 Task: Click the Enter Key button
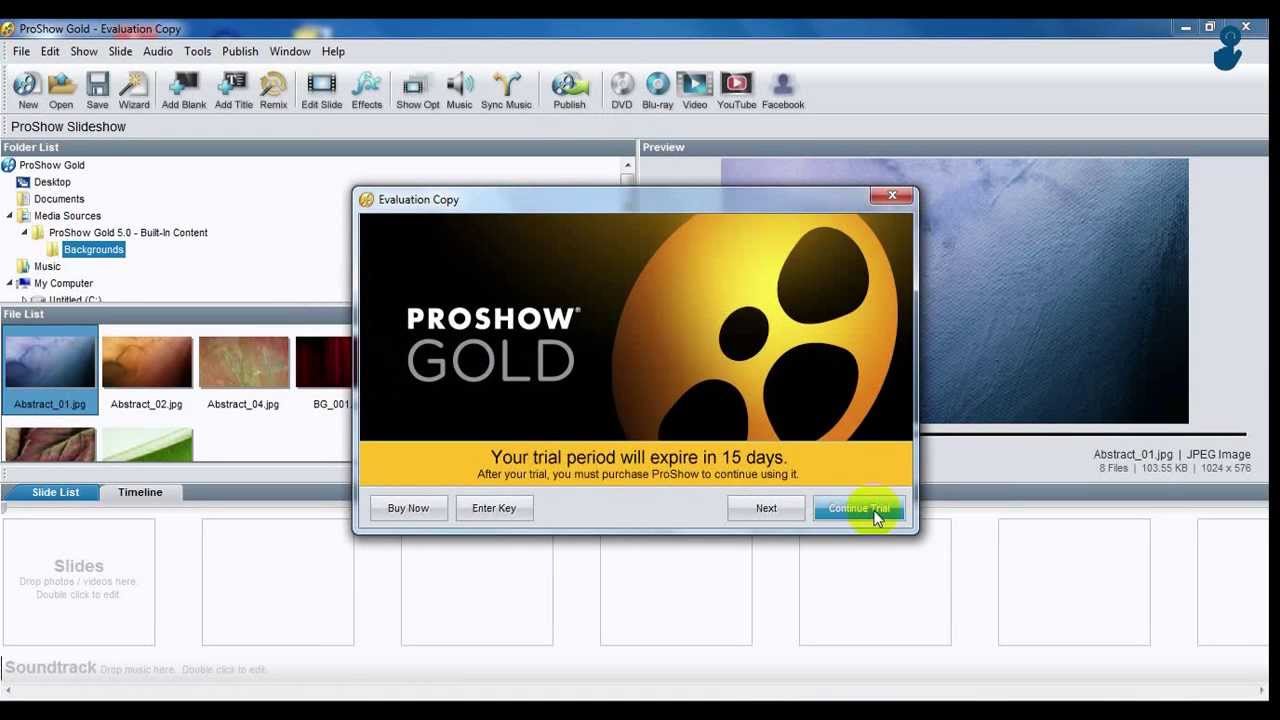point(494,508)
